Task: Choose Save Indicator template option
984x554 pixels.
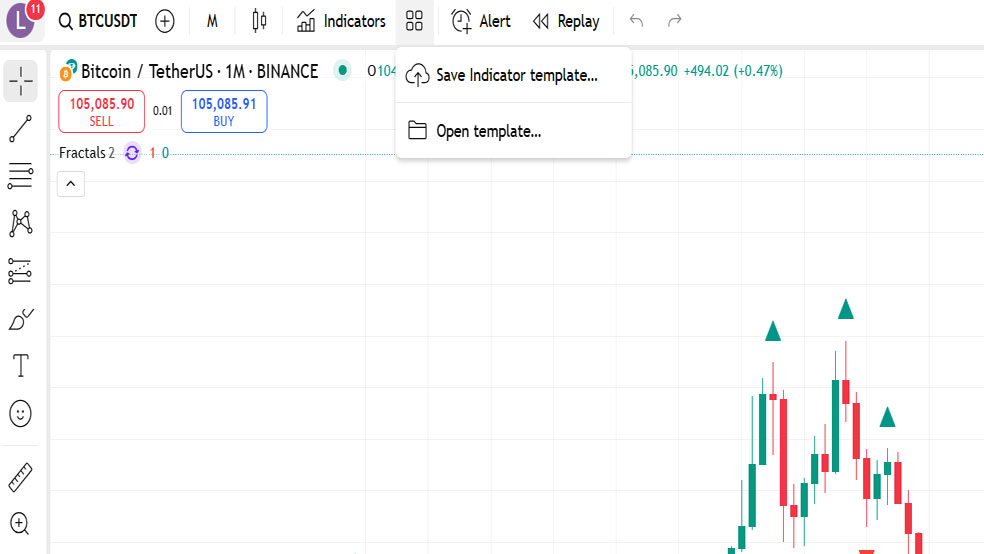Action: [x=513, y=75]
